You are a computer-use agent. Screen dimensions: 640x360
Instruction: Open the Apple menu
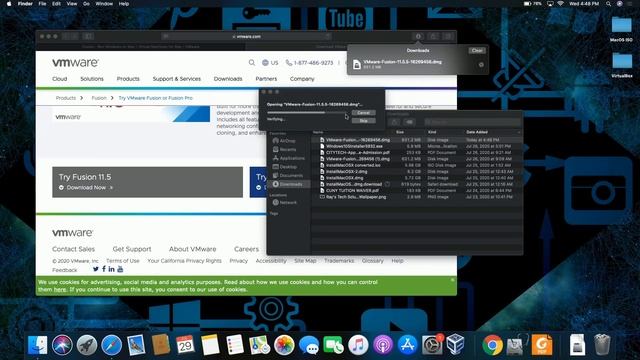click(x=9, y=4)
